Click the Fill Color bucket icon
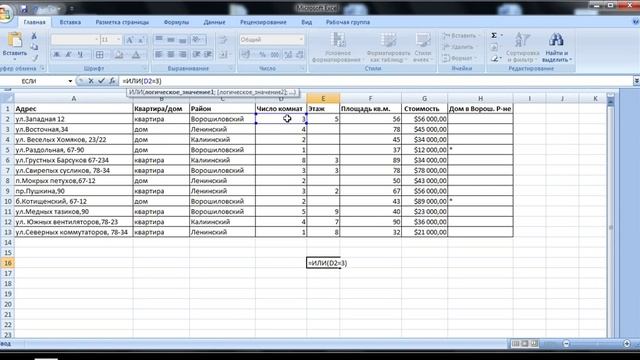Screen dimensions: 640x360 click(x=119, y=54)
